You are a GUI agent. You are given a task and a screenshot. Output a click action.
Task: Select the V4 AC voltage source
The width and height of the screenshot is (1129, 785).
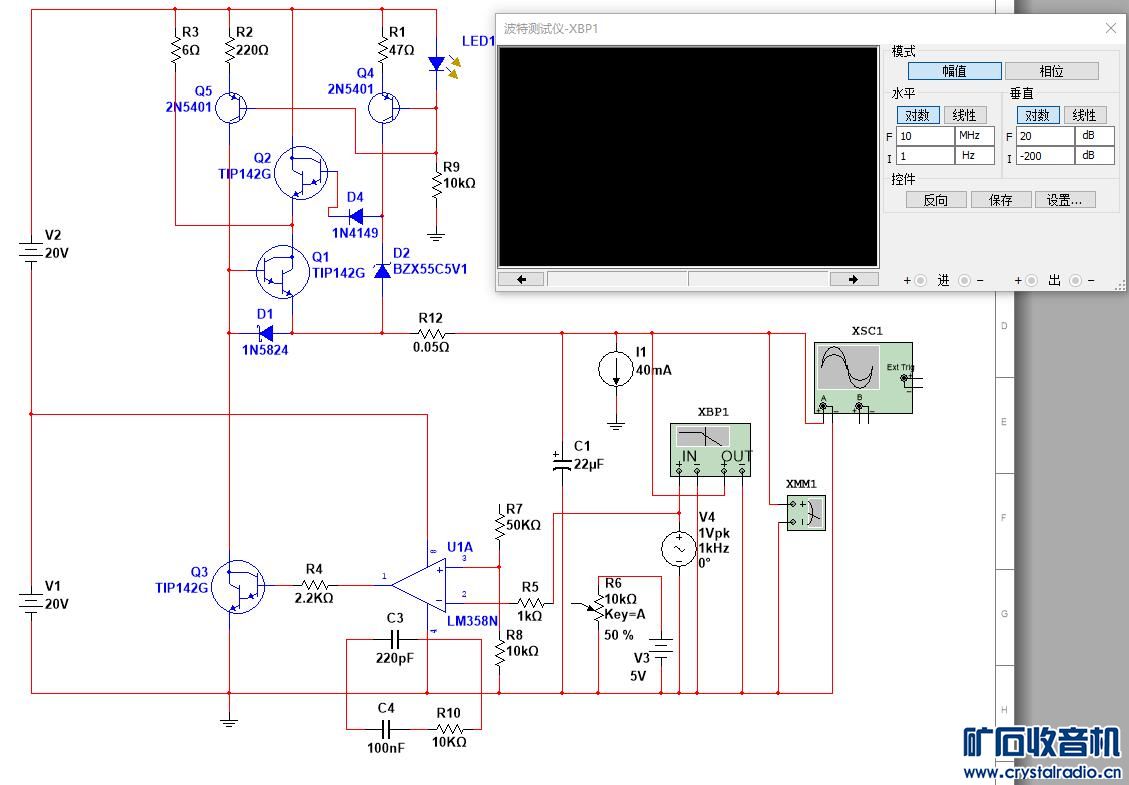[x=679, y=549]
